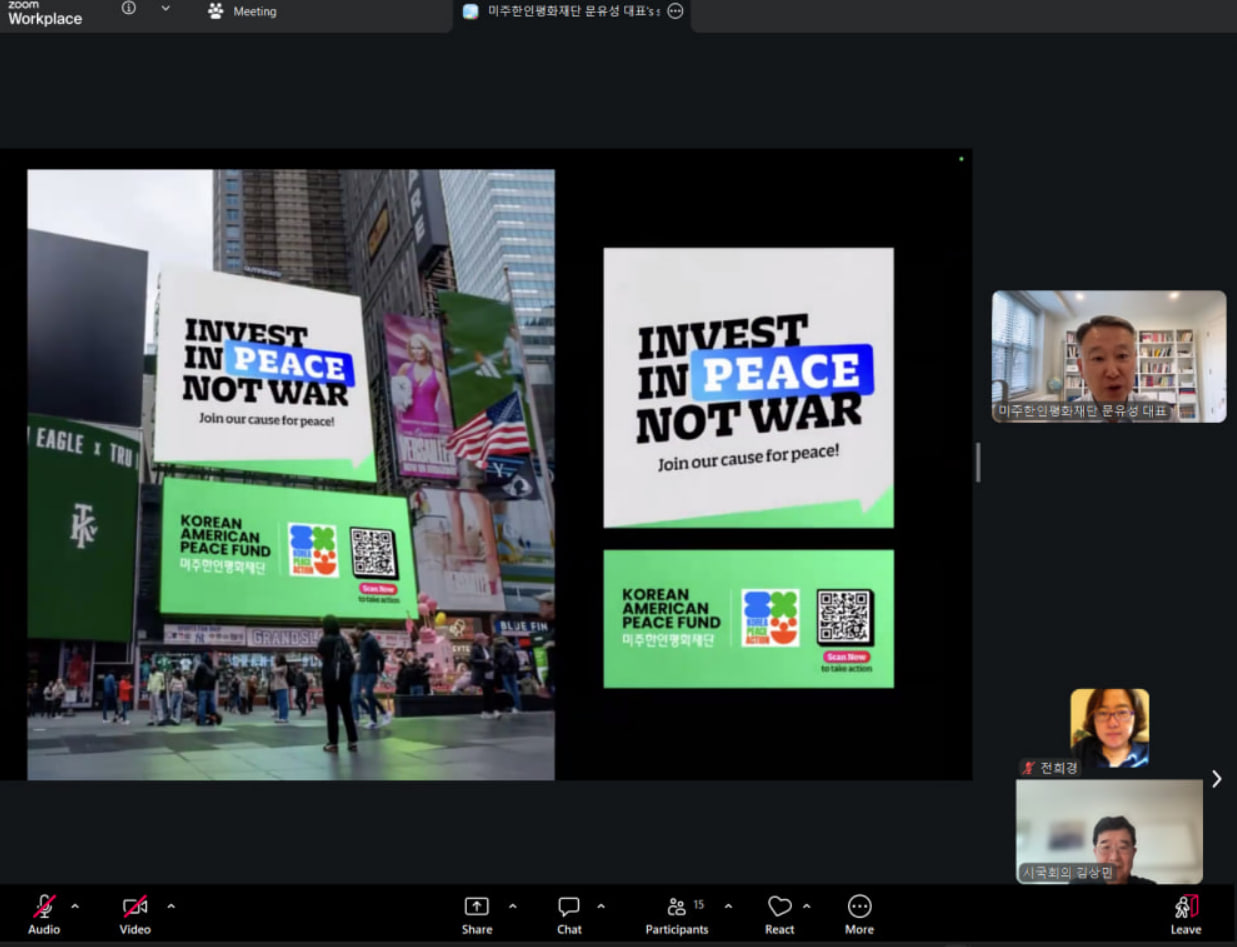Click 'Join our cause for peace!' on right slide
This screenshot has height=947, width=1237.
point(749,457)
